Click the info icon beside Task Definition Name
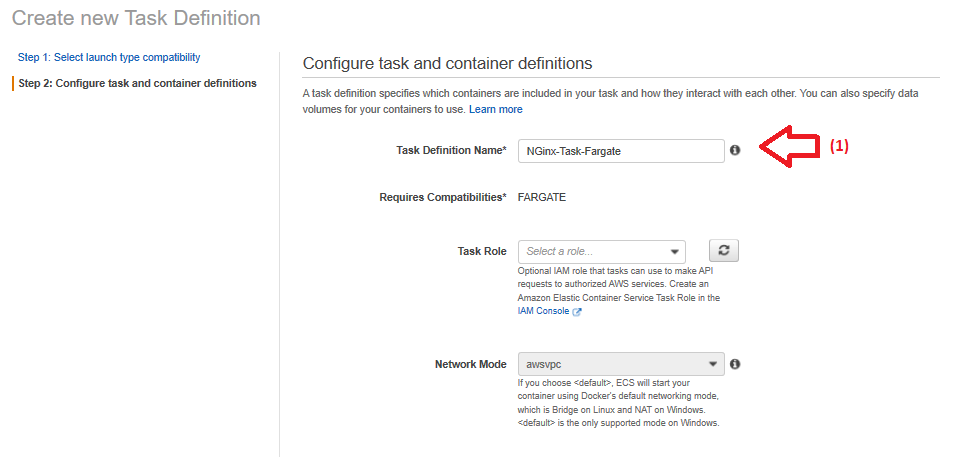Viewport: 965px width, 457px height. (735, 150)
